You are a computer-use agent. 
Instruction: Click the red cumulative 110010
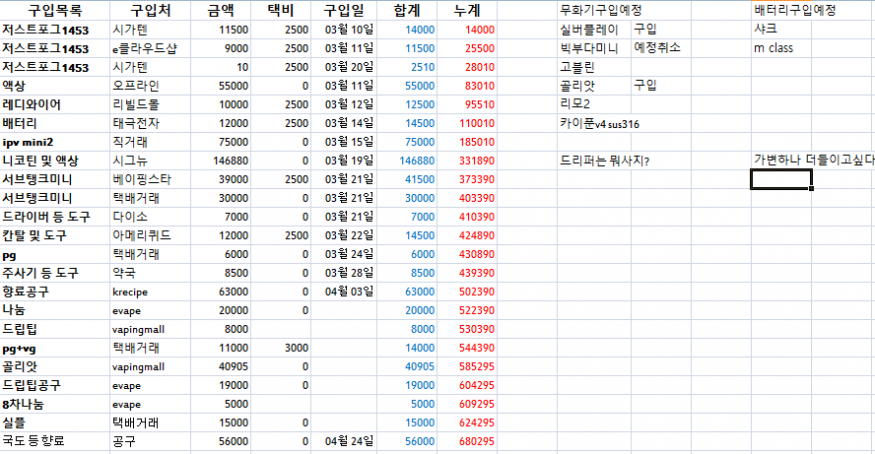(467, 123)
